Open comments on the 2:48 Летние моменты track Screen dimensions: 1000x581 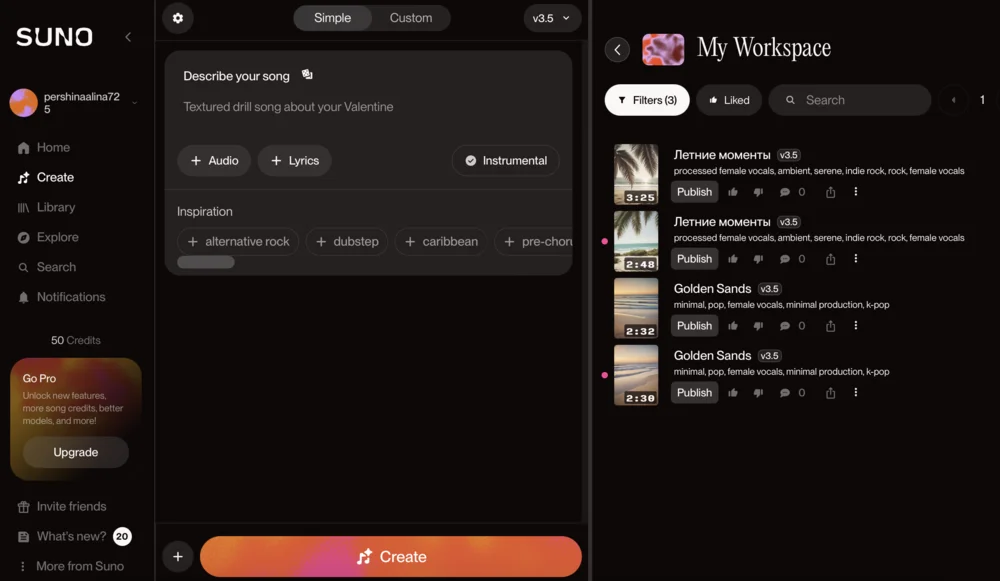[785, 259]
